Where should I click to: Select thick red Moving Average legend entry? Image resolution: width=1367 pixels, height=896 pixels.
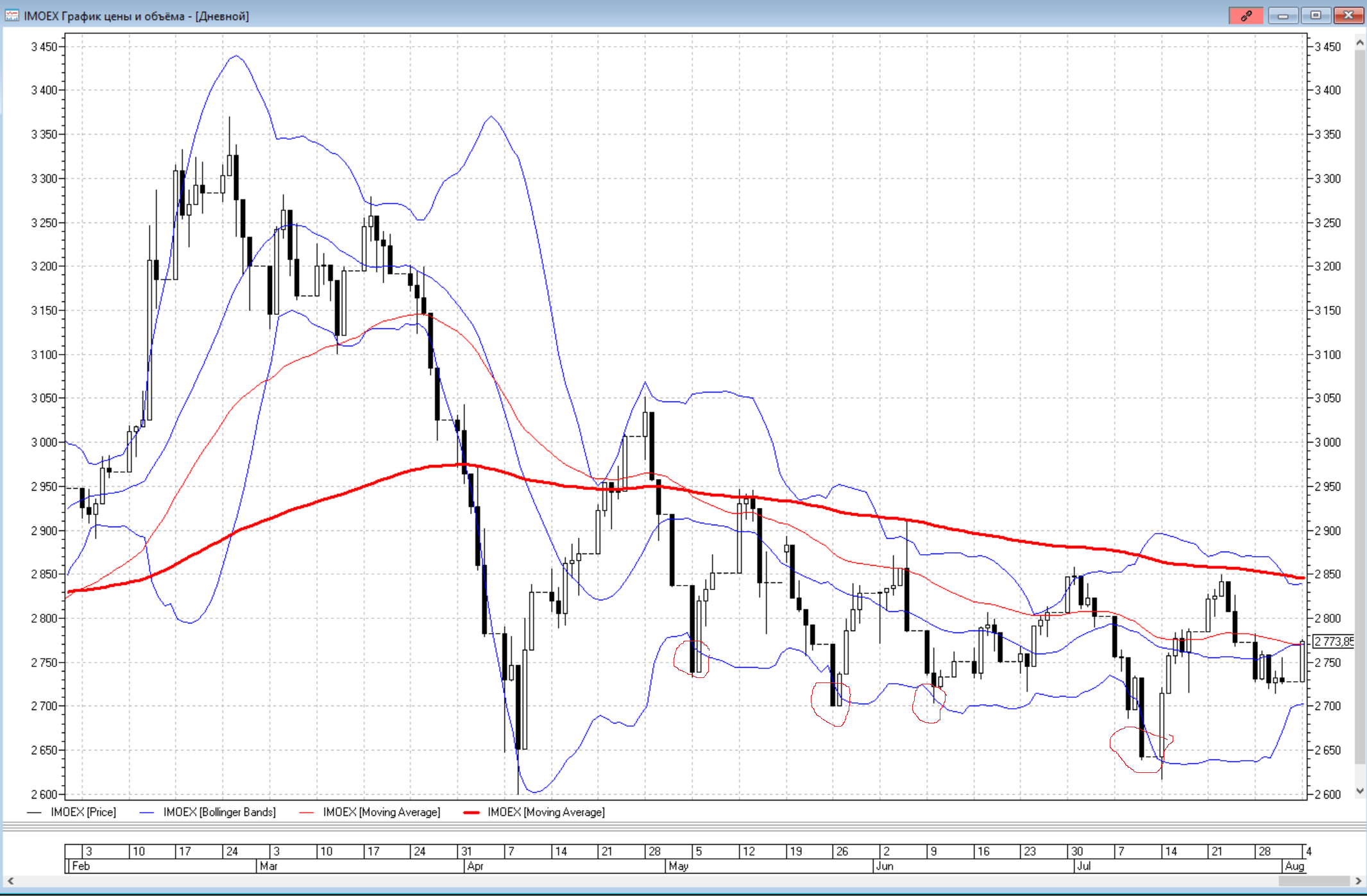[x=545, y=812]
